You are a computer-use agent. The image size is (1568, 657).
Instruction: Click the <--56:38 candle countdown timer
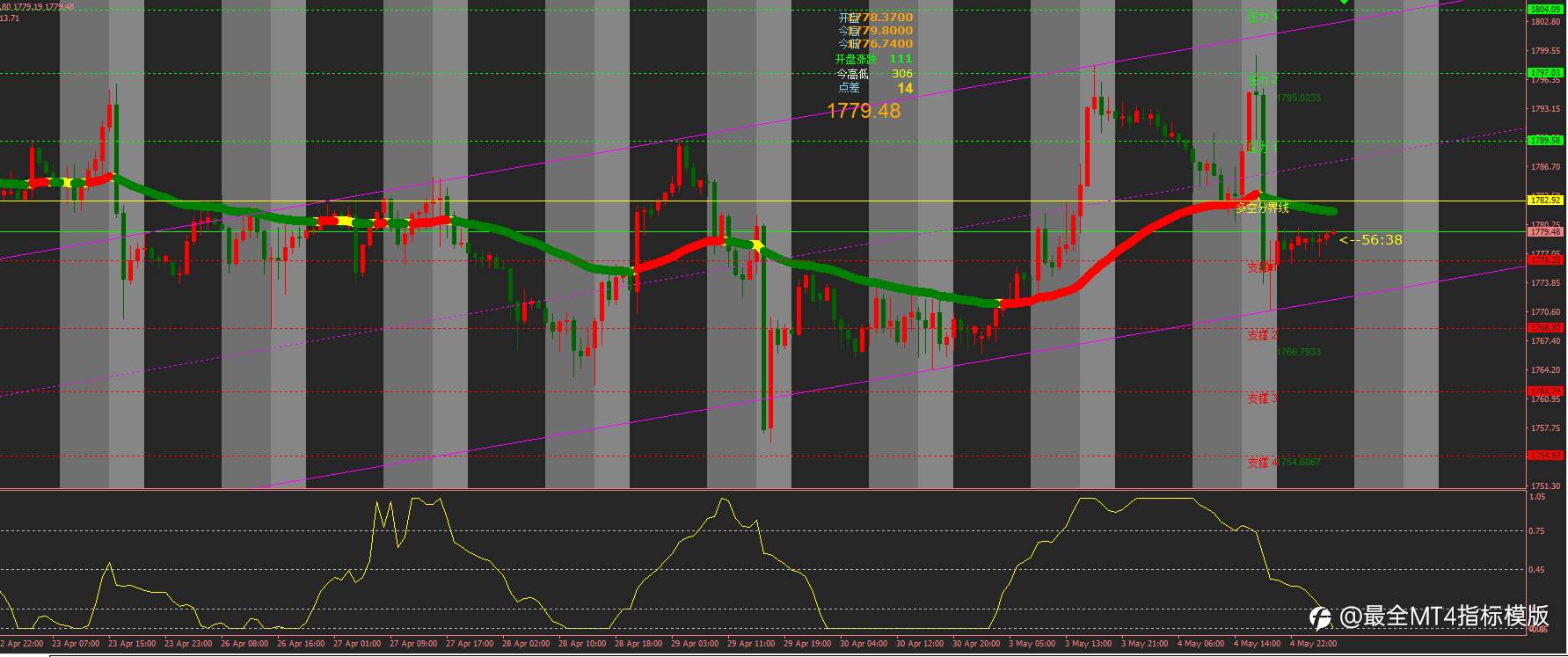(x=1371, y=239)
